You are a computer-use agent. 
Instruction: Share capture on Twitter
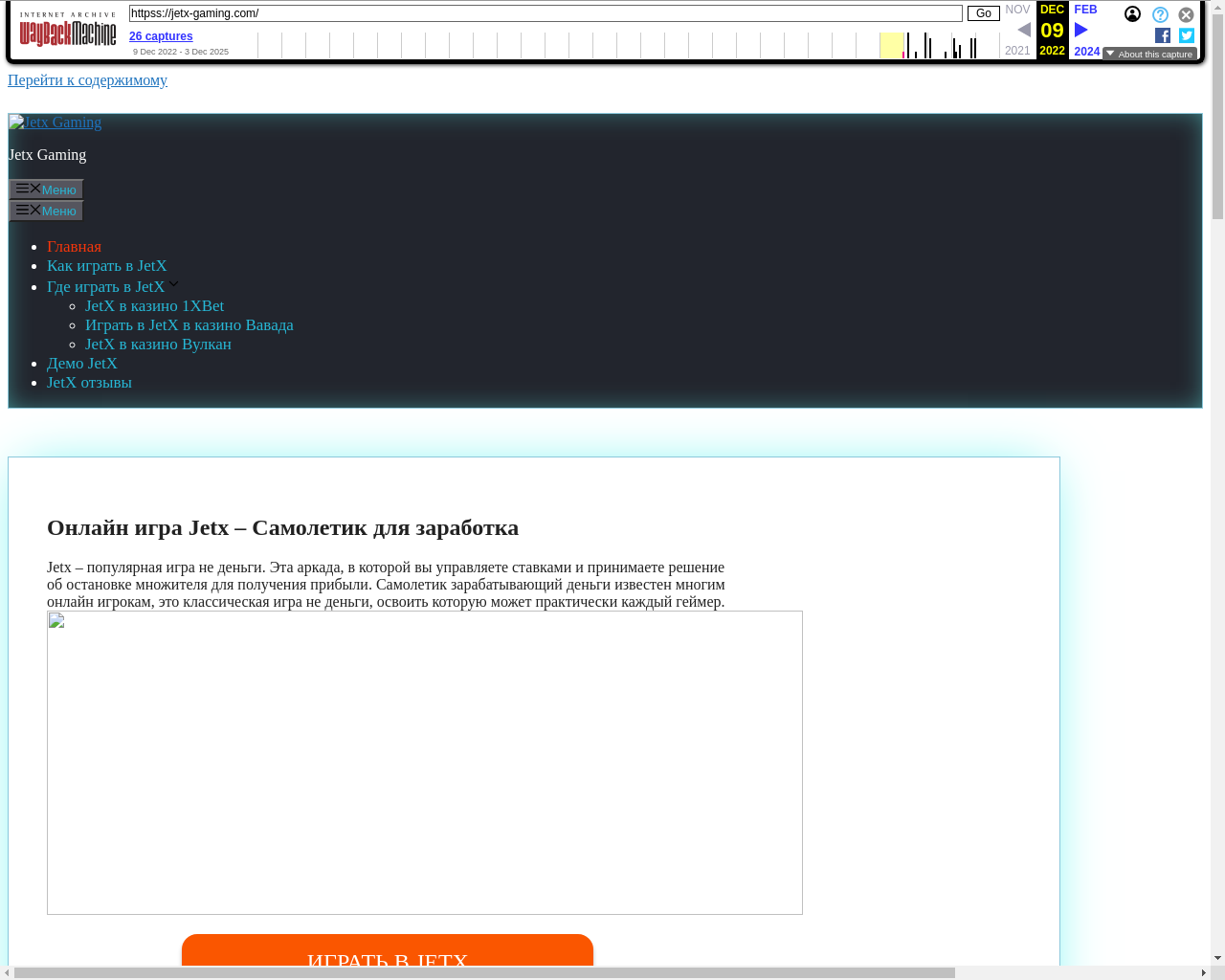coord(1187,35)
